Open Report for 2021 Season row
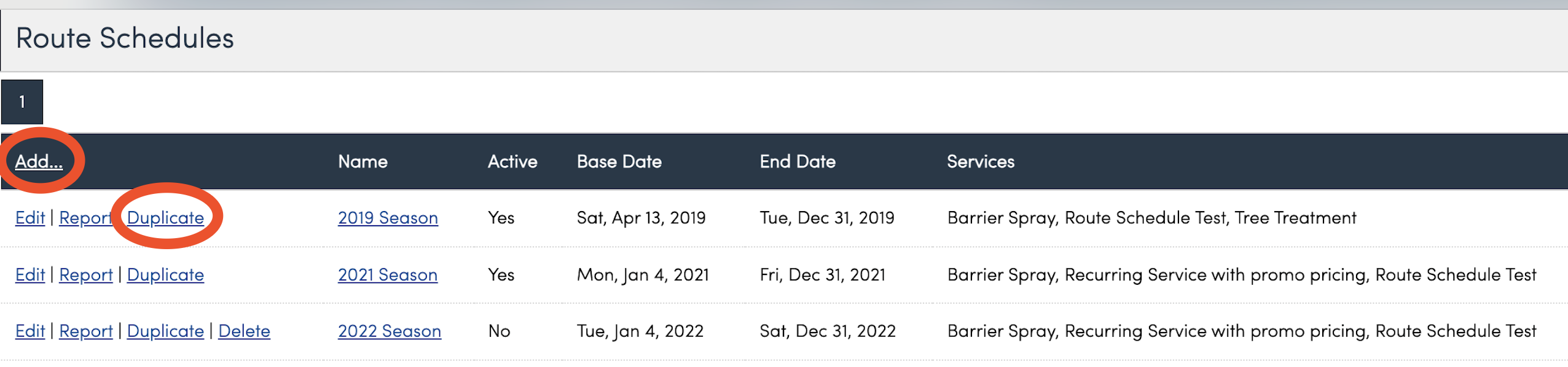Viewport: 1568px width, 367px height. (86, 275)
